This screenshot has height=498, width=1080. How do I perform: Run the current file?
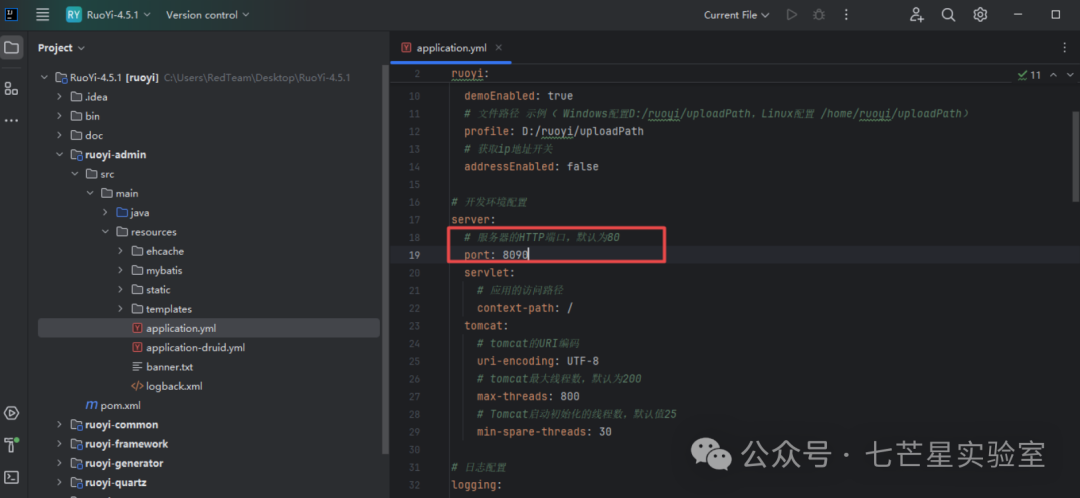tap(791, 14)
